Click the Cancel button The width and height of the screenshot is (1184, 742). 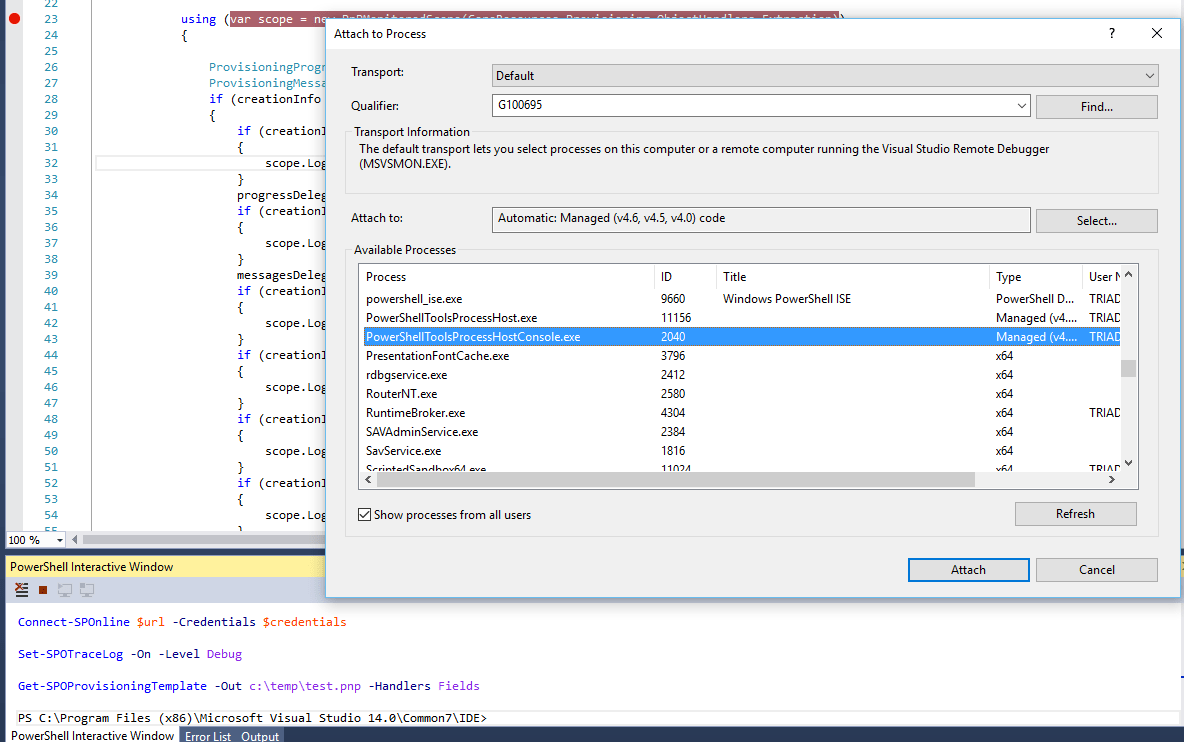click(x=1096, y=570)
